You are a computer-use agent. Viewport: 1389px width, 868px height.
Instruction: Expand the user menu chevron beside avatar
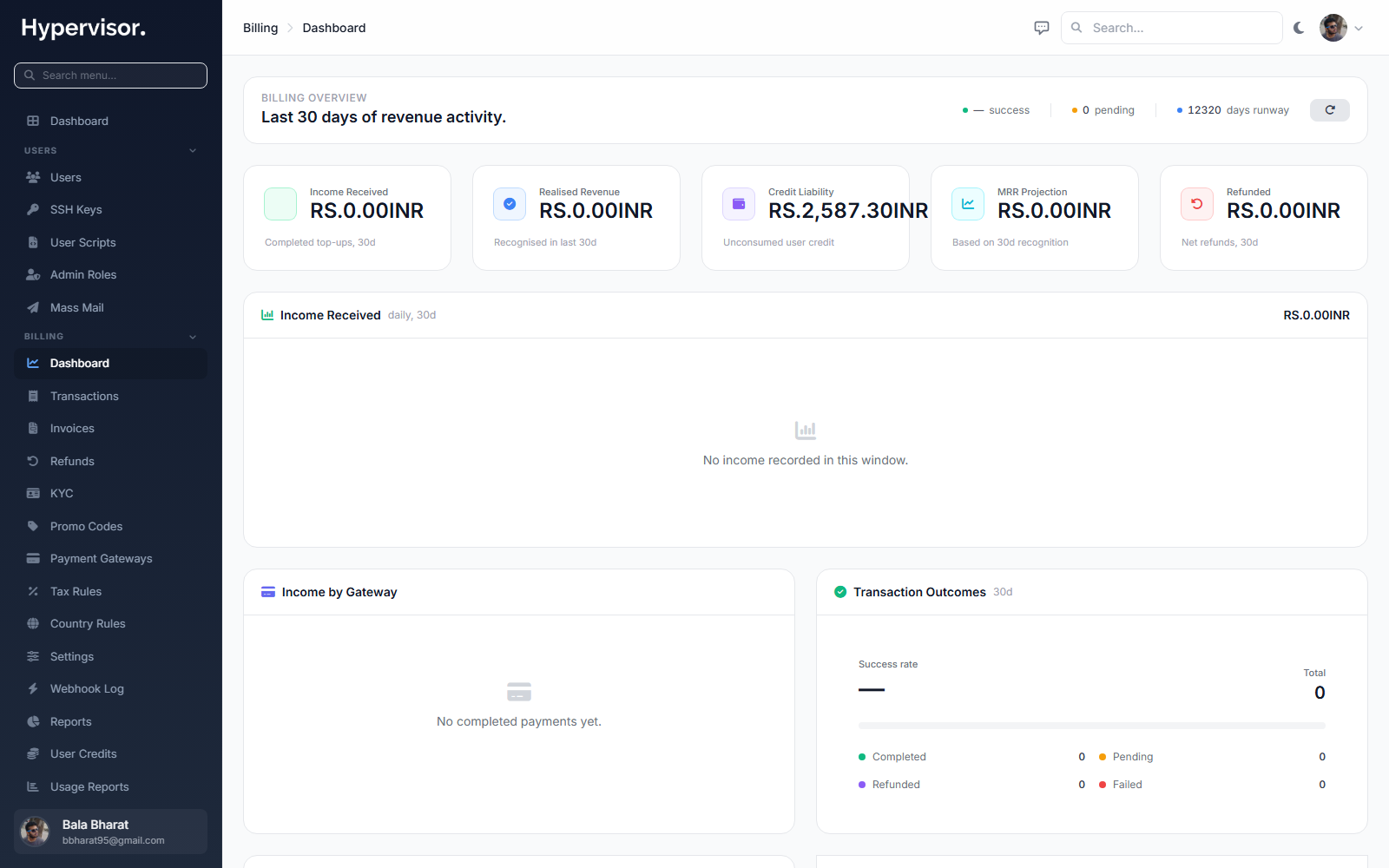[1359, 29]
